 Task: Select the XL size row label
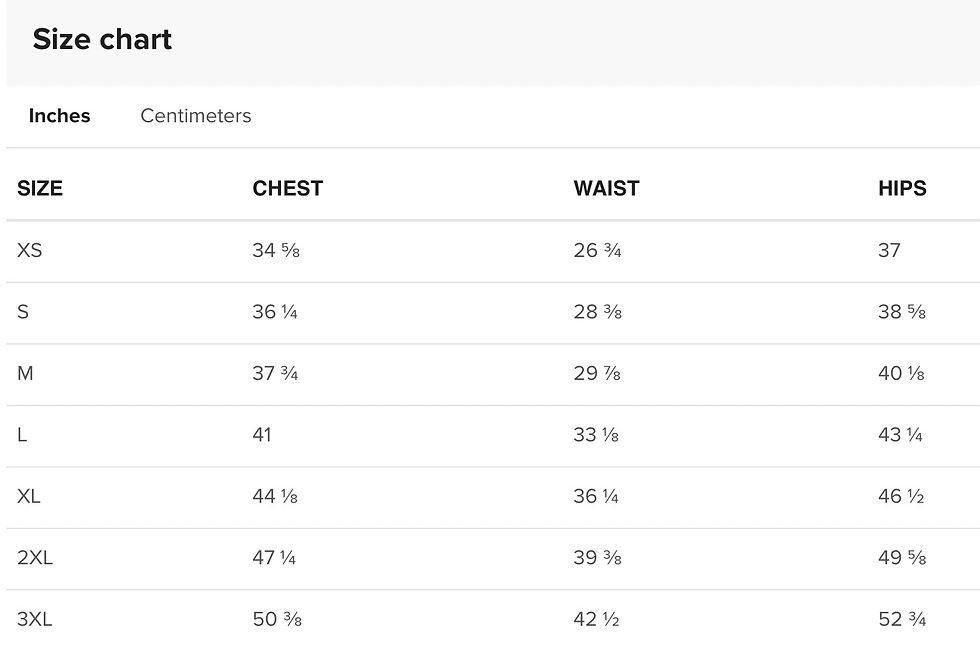click(x=29, y=496)
